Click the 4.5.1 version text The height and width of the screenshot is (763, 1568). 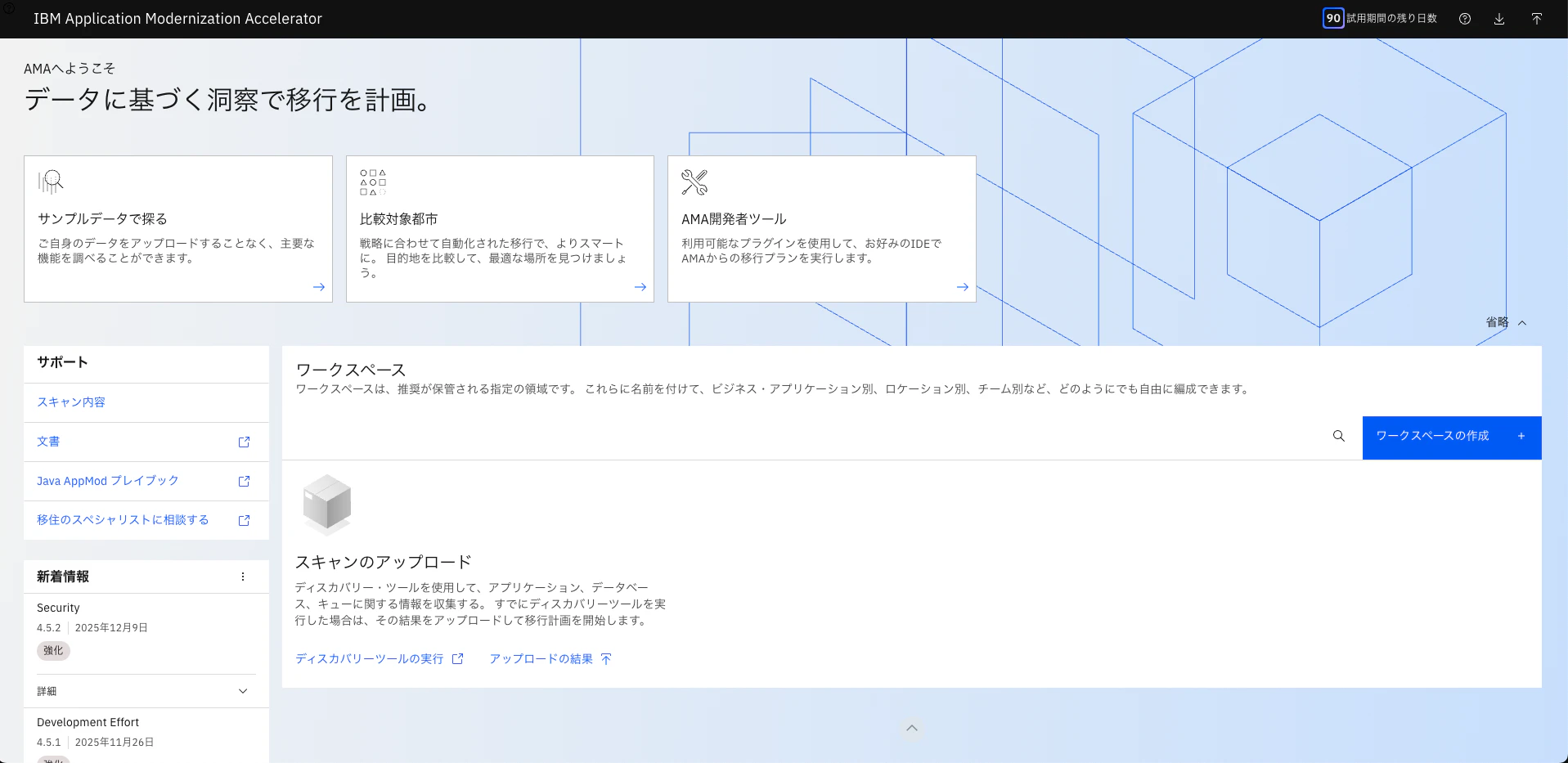[48, 743]
